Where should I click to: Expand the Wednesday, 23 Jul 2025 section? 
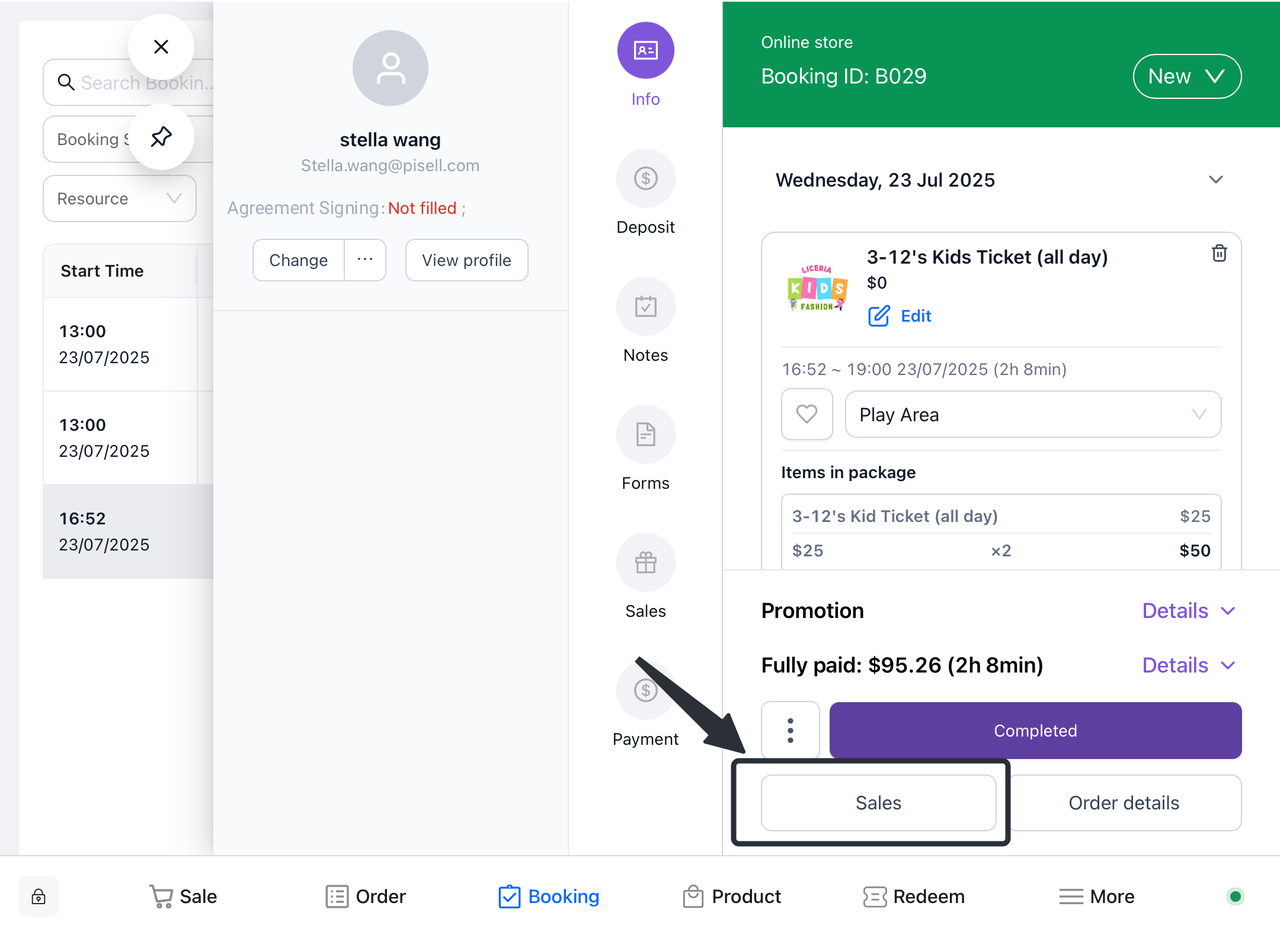[x=1215, y=180]
